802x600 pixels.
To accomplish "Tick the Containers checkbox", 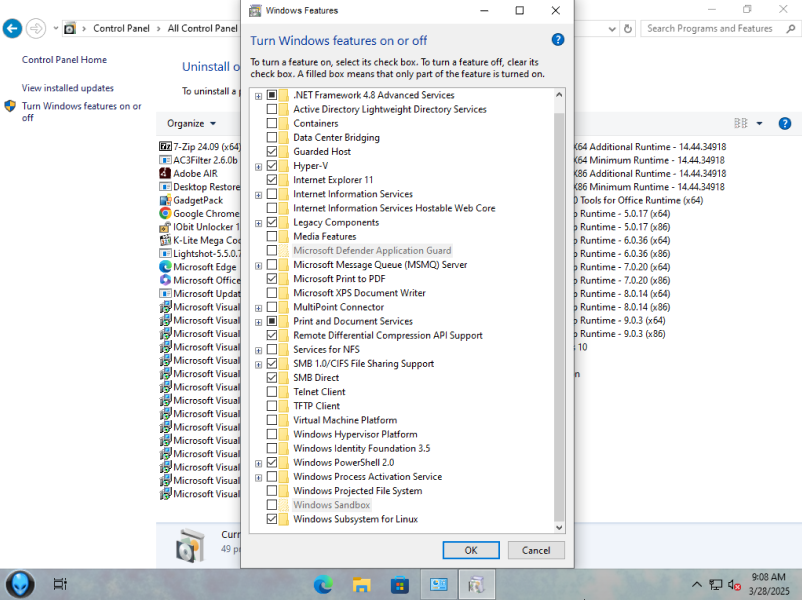I will pos(272,123).
